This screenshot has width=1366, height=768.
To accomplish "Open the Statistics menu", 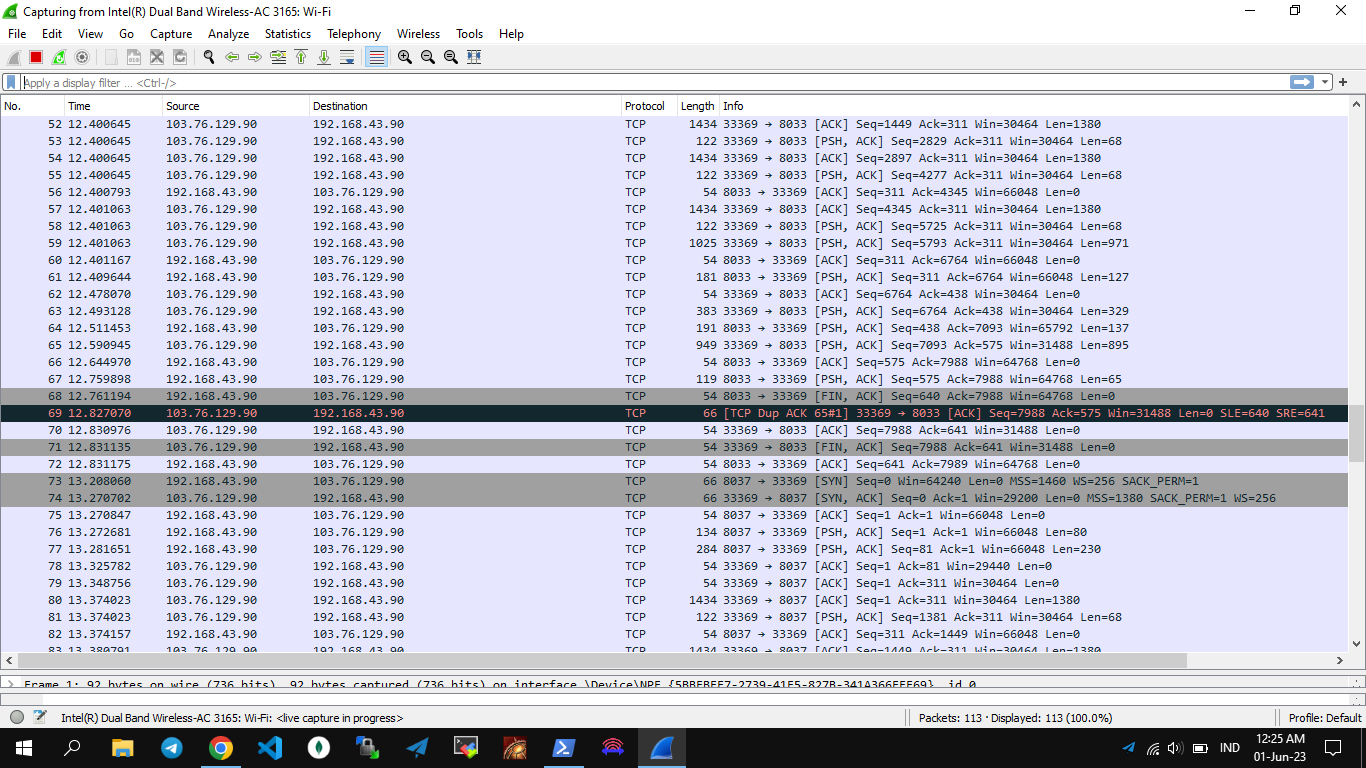I will (287, 34).
